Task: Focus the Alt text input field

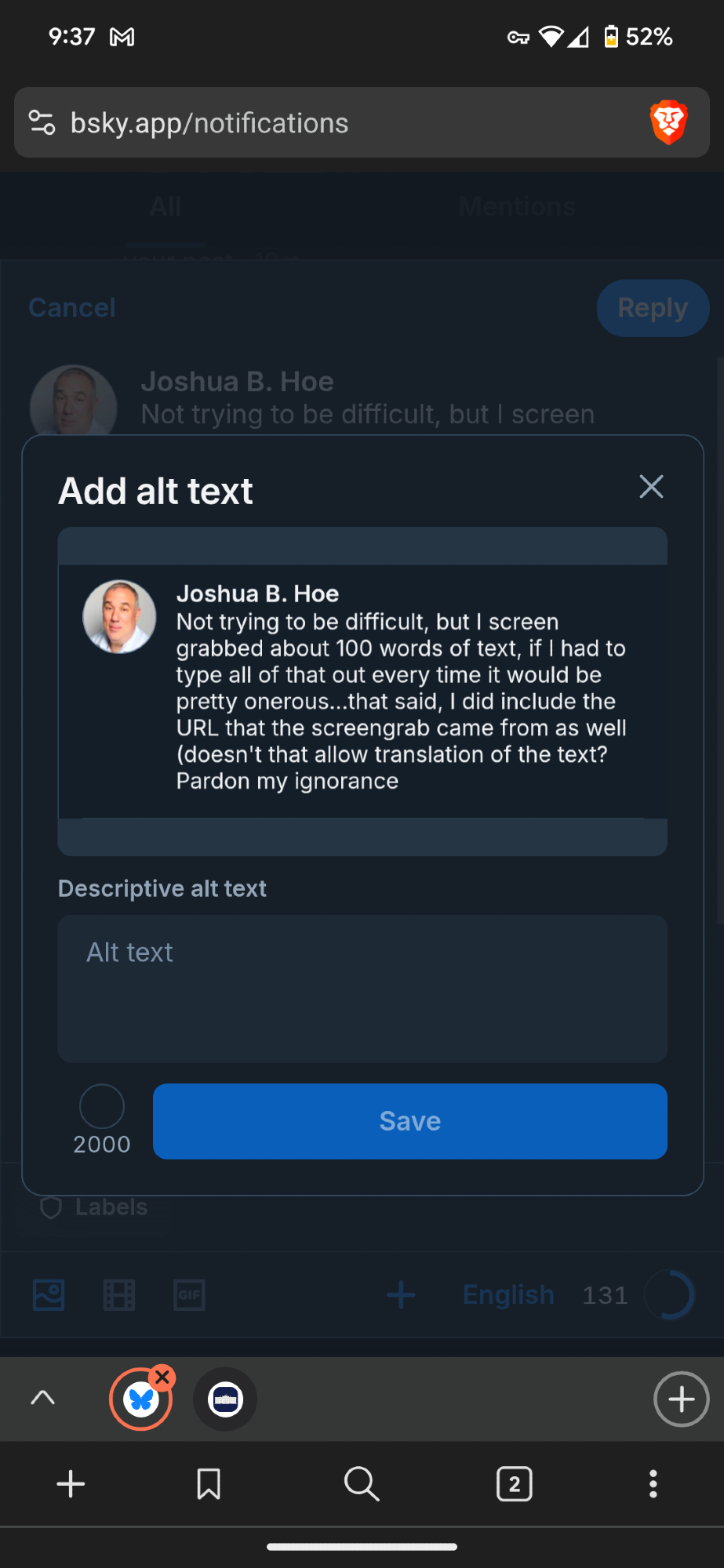Action: pyautogui.click(x=362, y=988)
